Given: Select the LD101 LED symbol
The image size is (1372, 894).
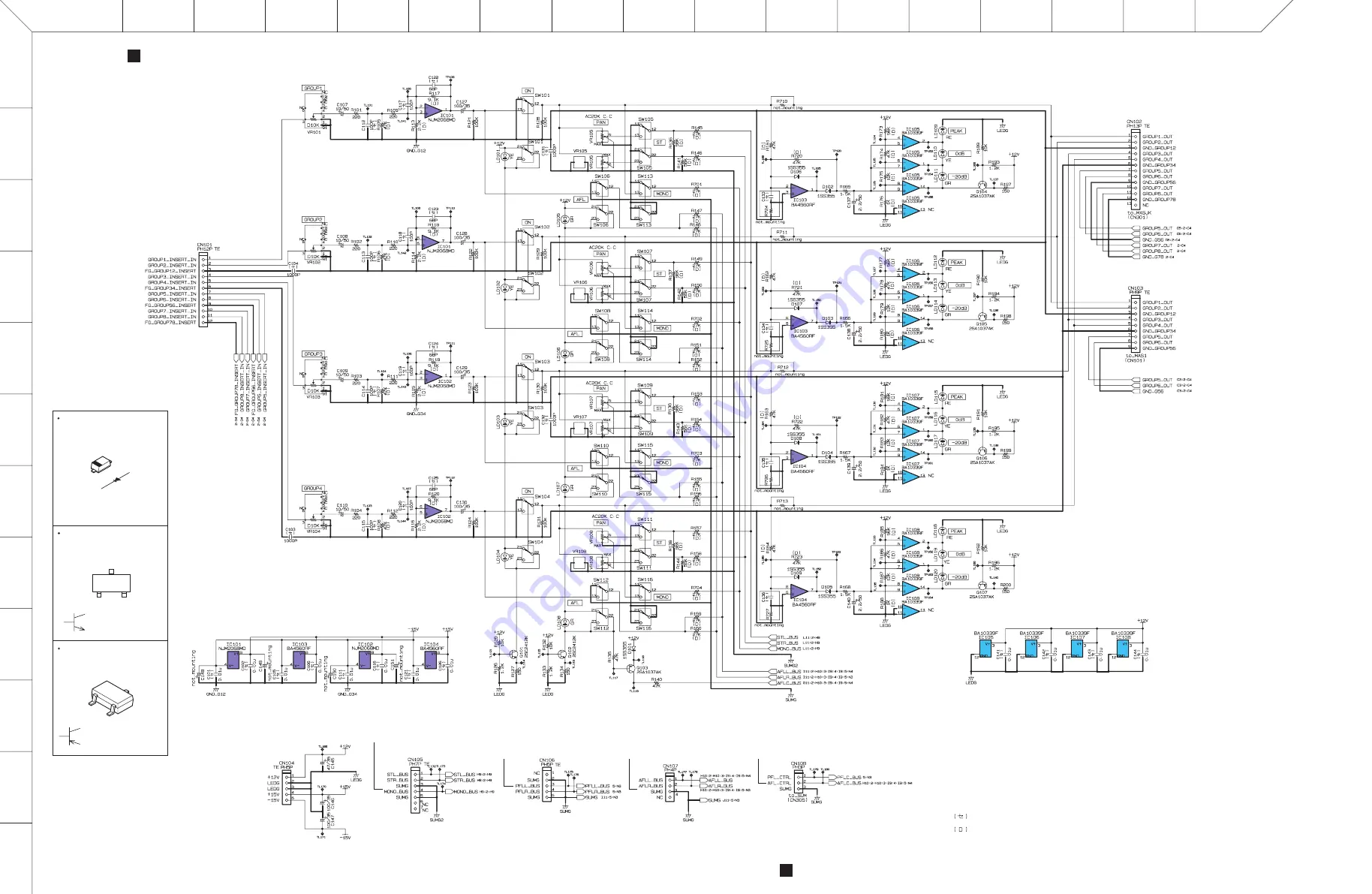Looking at the screenshot, I should point(504,157).
